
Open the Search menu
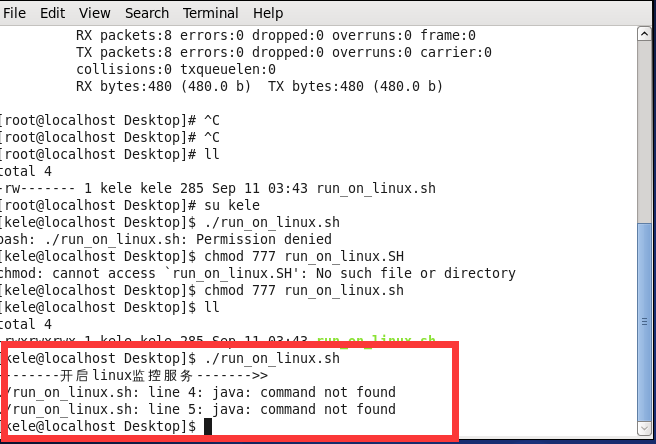pos(147,13)
